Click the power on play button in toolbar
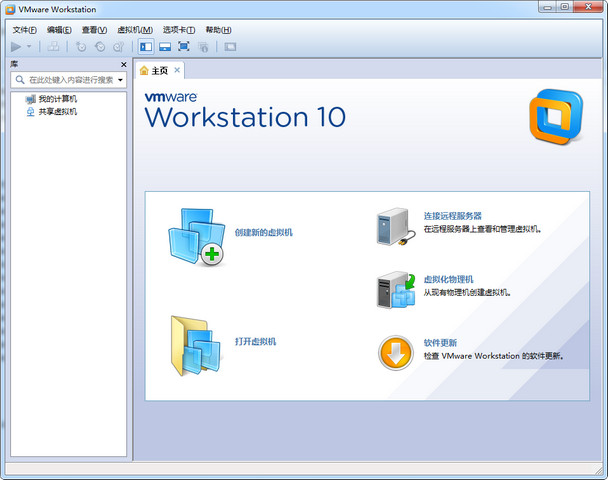 [x=16, y=46]
